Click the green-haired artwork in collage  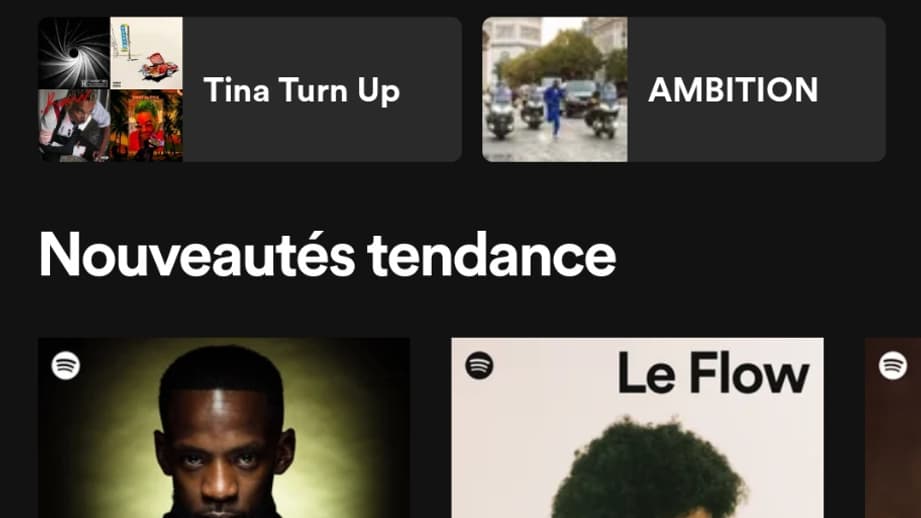point(147,126)
